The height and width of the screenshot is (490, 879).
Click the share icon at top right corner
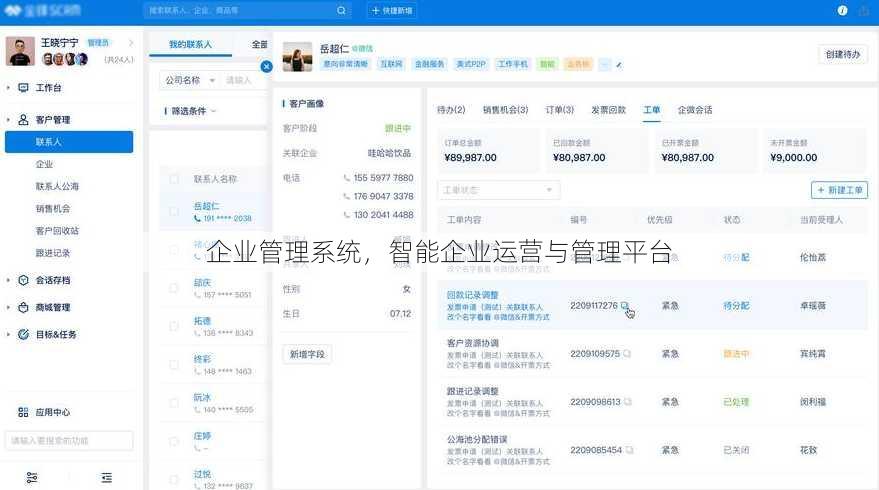[x=864, y=11]
